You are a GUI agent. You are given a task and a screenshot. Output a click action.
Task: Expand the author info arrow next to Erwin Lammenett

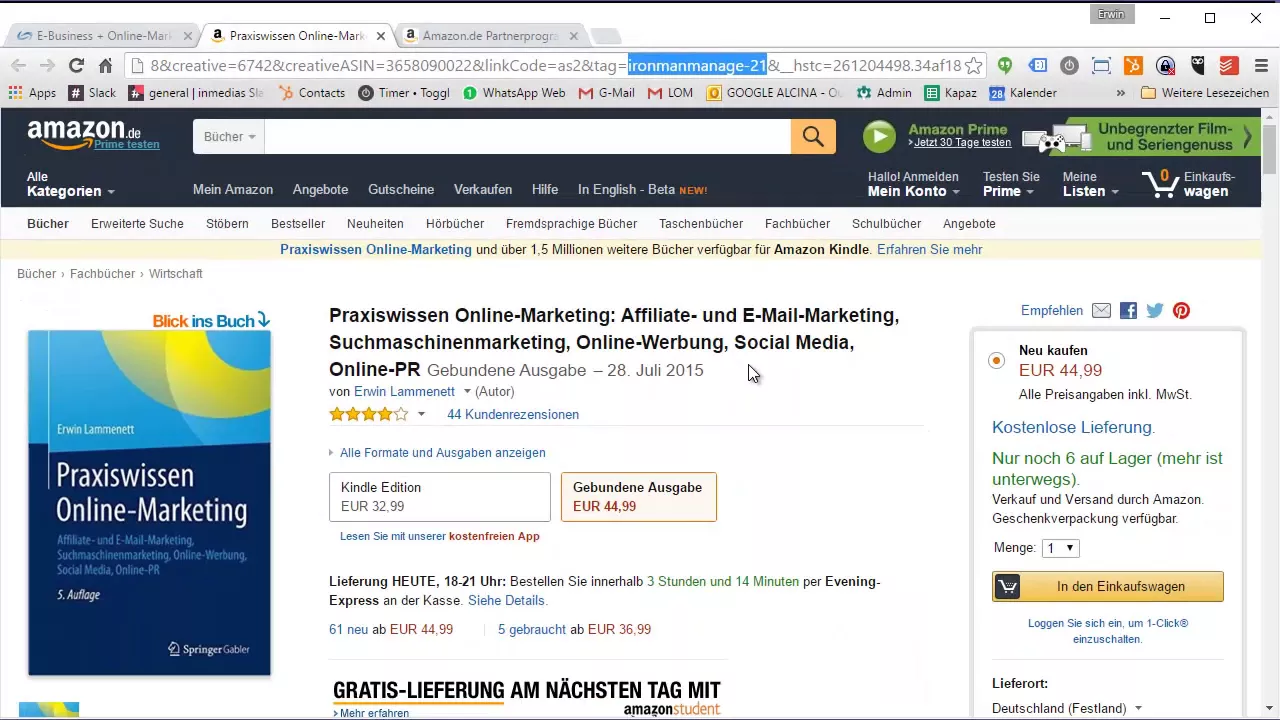[x=466, y=392]
